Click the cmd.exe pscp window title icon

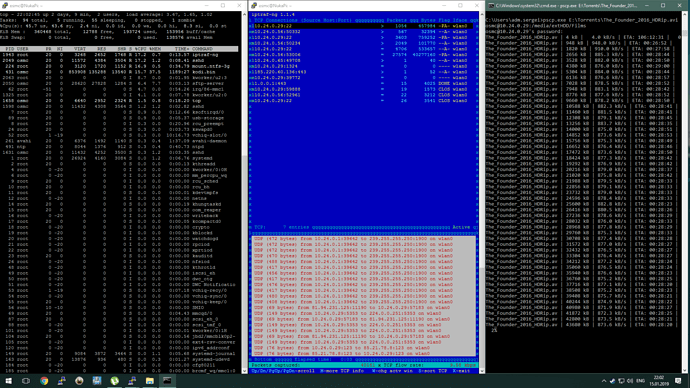click(x=491, y=5)
